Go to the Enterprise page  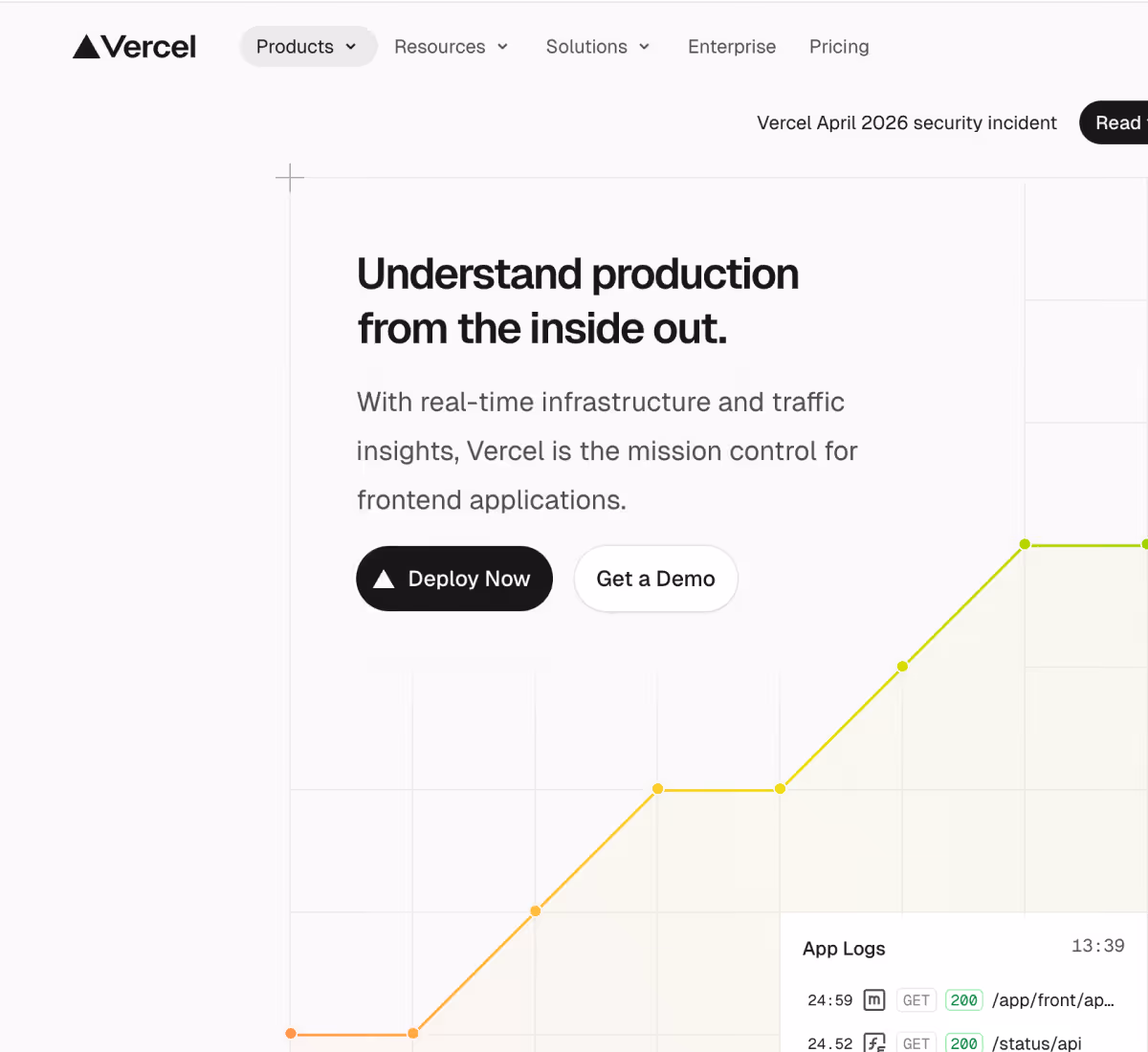(732, 46)
